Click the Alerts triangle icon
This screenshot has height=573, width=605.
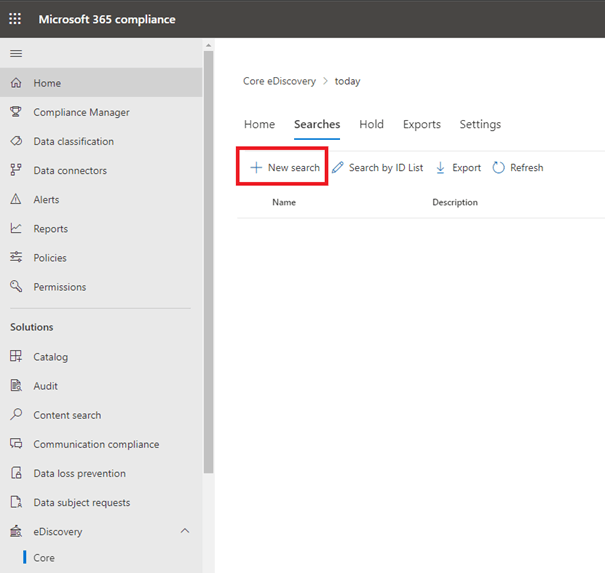click(16, 199)
